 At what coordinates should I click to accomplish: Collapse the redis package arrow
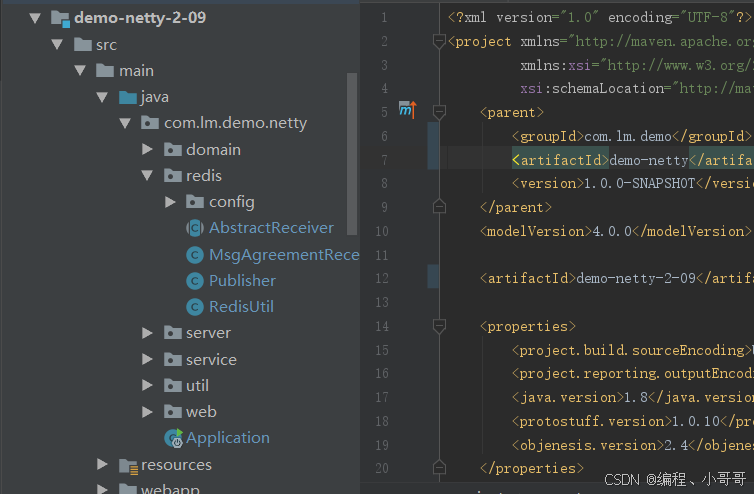(x=147, y=176)
